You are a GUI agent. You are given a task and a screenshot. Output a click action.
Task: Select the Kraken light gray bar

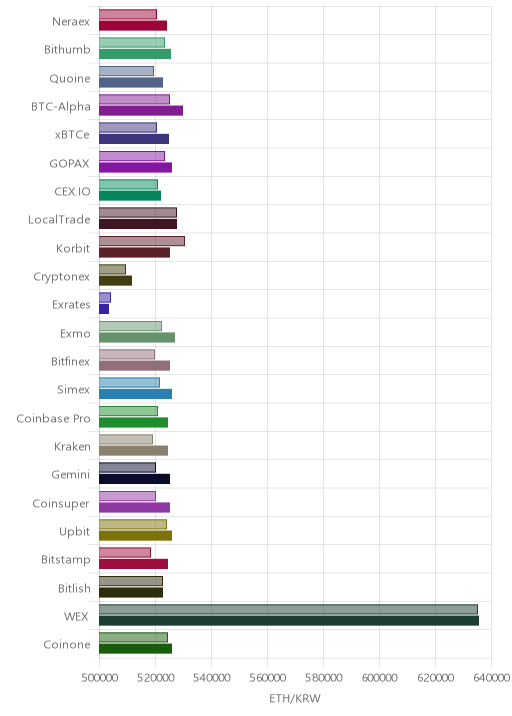tap(126, 439)
